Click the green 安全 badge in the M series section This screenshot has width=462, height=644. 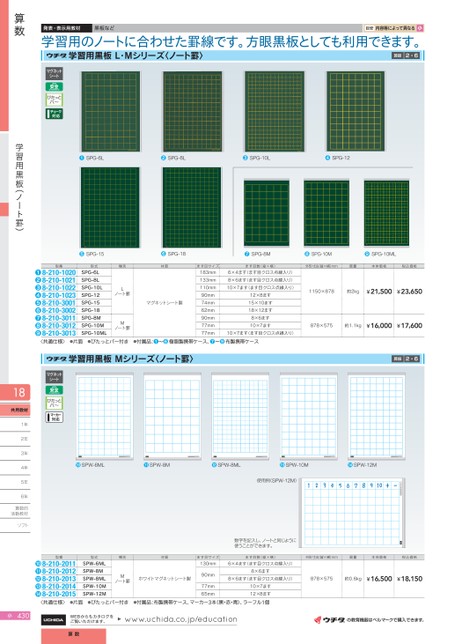[x=54, y=390]
